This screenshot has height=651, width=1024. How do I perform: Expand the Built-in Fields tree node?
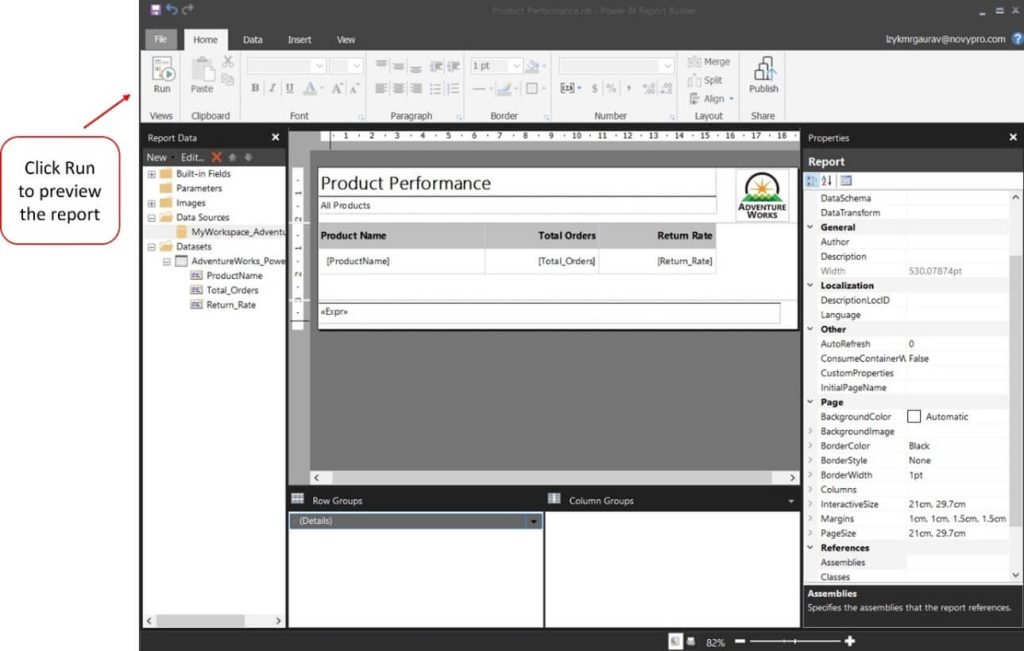tap(152, 174)
